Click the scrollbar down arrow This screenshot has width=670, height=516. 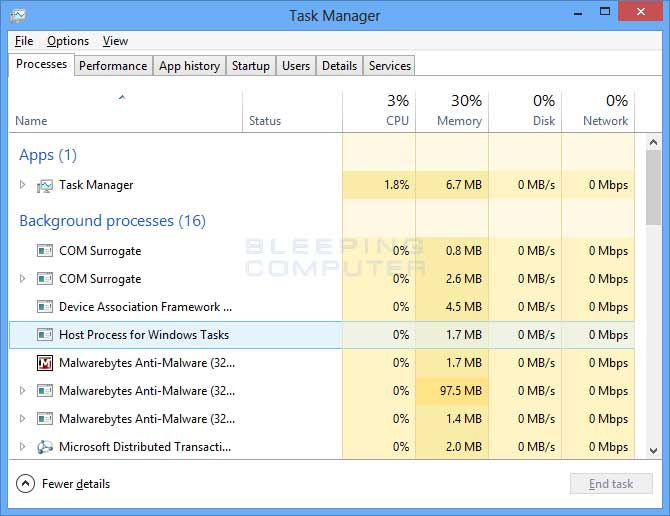653,451
